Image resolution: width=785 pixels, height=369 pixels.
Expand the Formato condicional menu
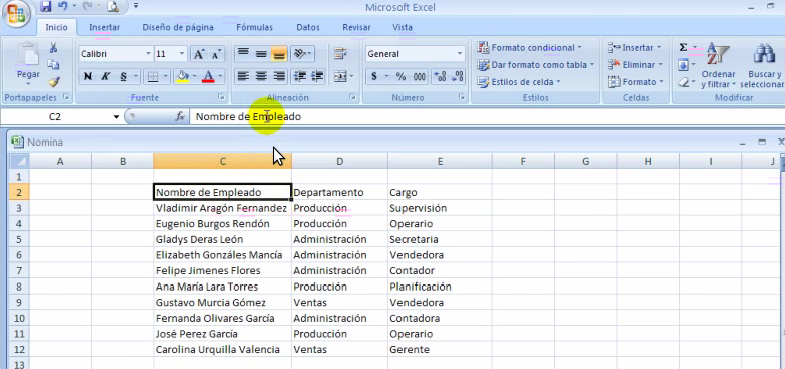(x=530, y=48)
